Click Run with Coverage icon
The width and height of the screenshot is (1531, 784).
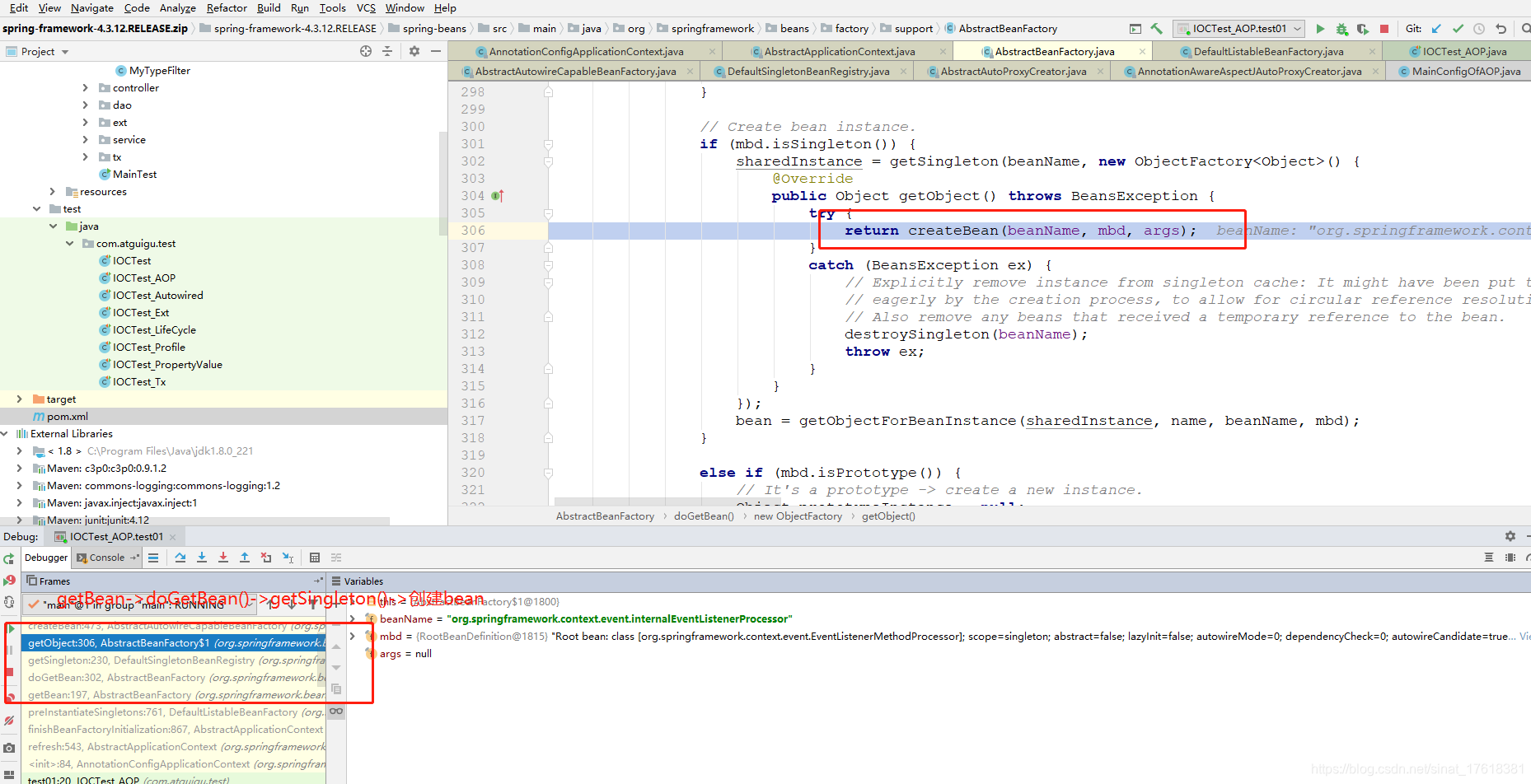pyautogui.click(x=1363, y=29)
